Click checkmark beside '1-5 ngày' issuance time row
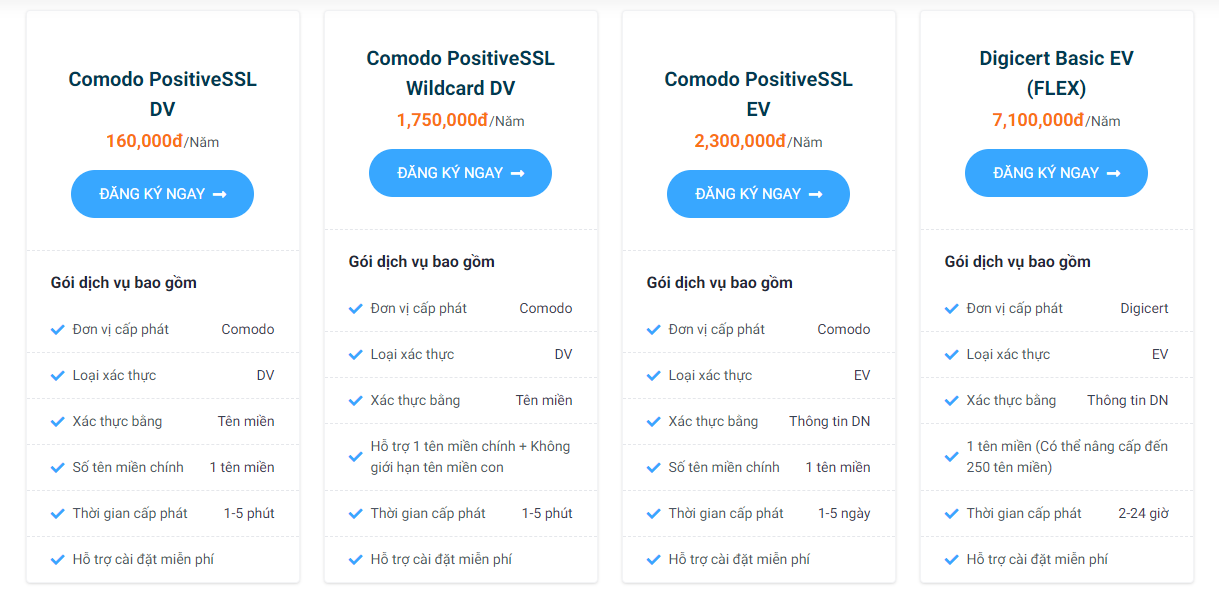This screenshot has height=595, width=1219. [654, 514]
